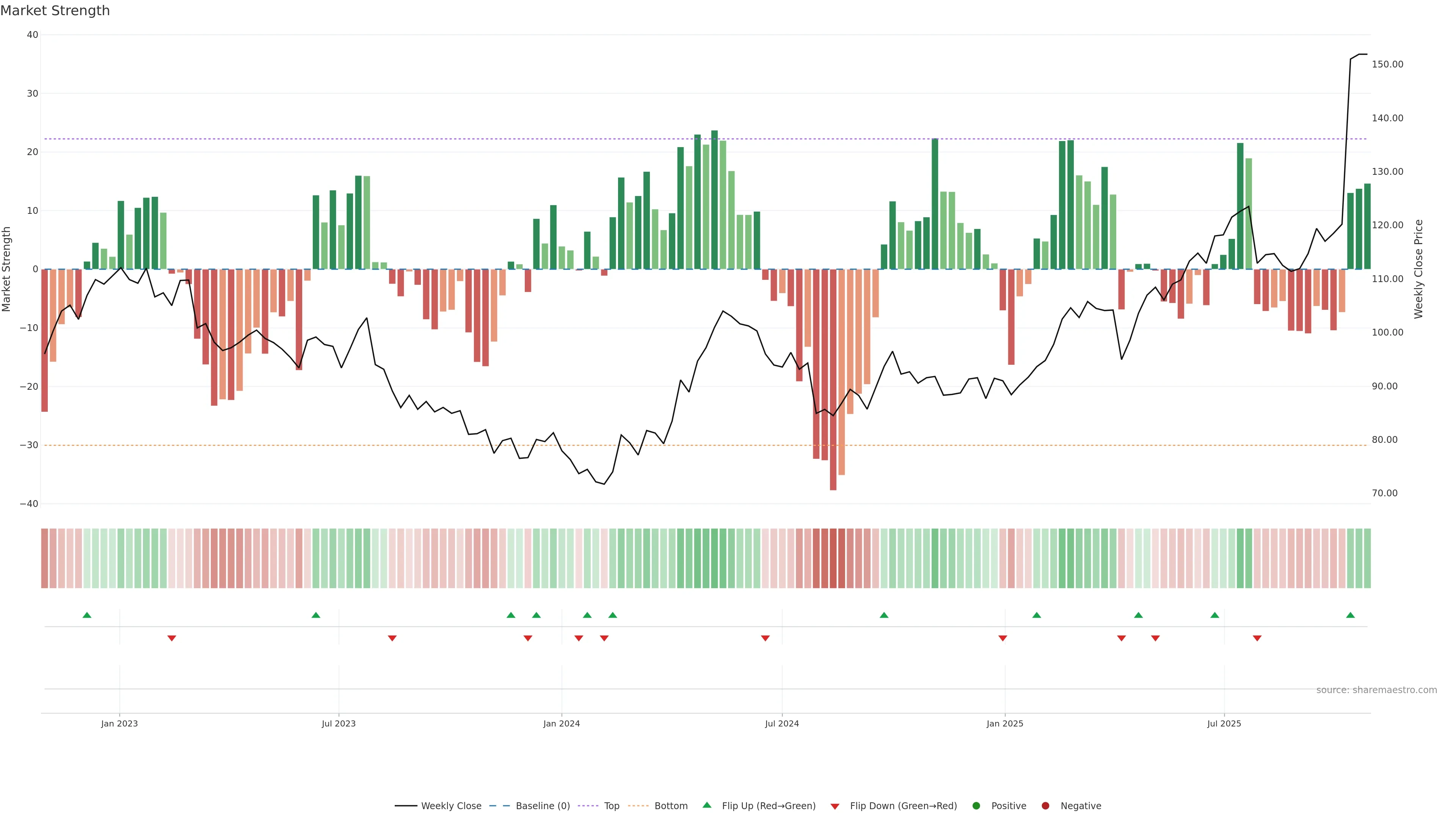Click the 150.00 price axis label
Screen dimensions: 1456x819
point(1387,64)
